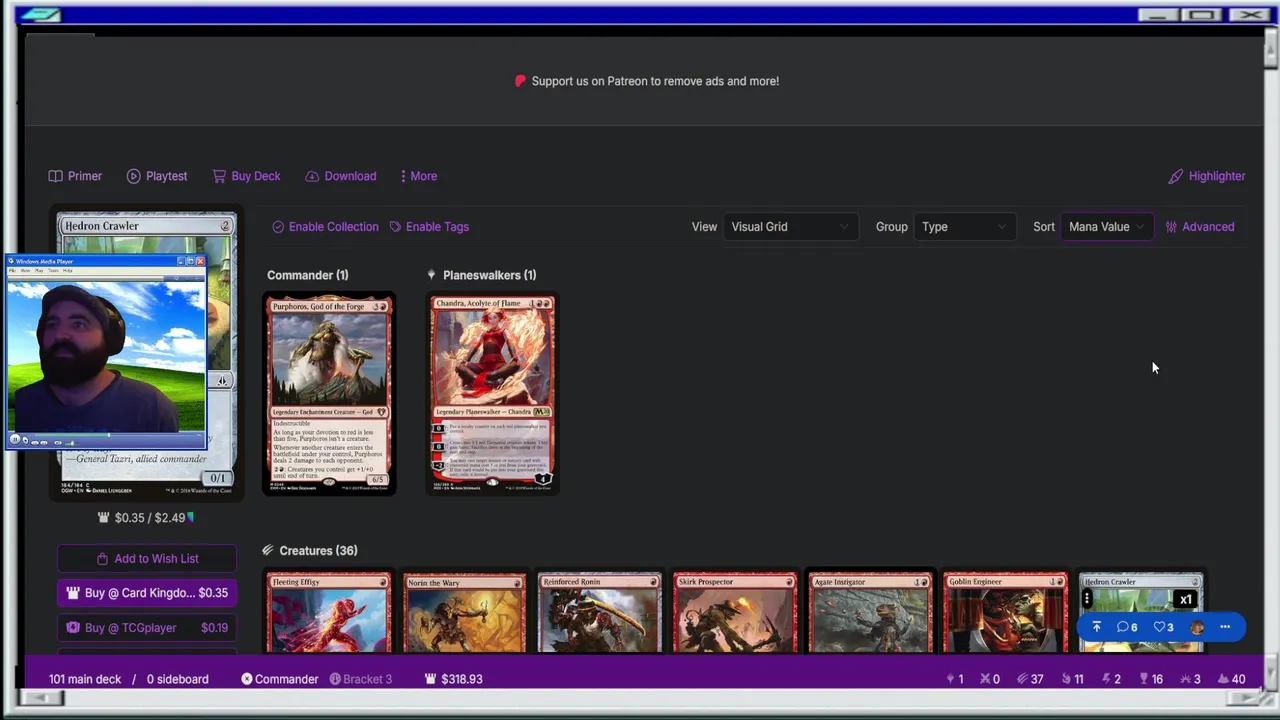1280x720 pixels.
Task: Select the Skirk Prospector card
Action: tap(735, 612)
